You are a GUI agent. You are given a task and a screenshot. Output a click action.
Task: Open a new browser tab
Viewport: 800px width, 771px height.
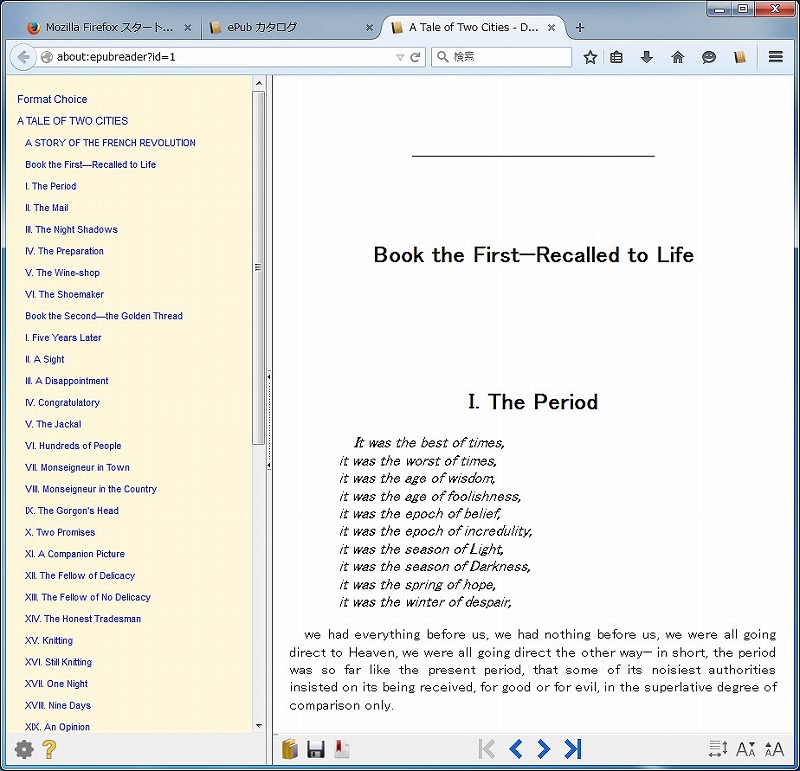coord(580,28)
